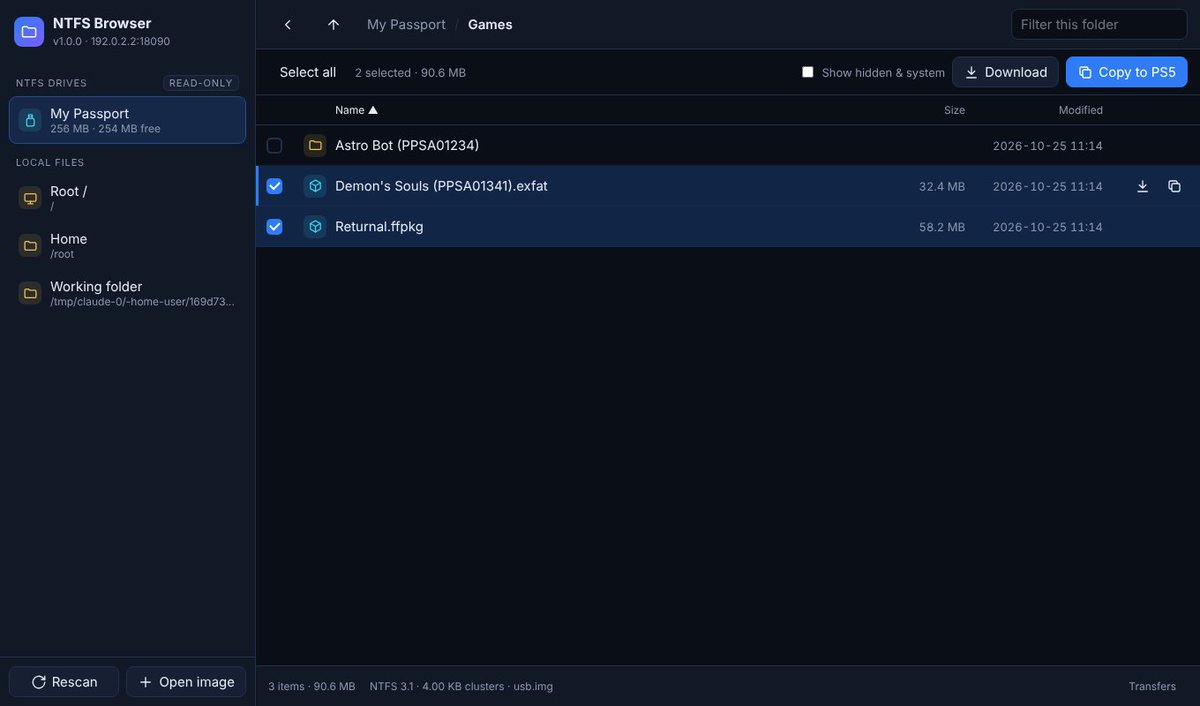
Task: Click the Home folder icon
Action: (30, 245)
